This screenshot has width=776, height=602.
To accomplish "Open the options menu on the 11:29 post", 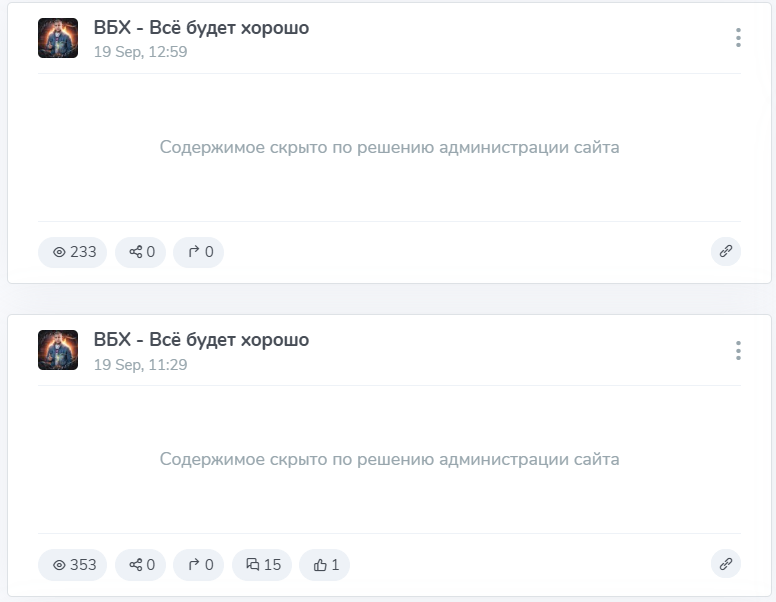I will [x=738, y=350].
